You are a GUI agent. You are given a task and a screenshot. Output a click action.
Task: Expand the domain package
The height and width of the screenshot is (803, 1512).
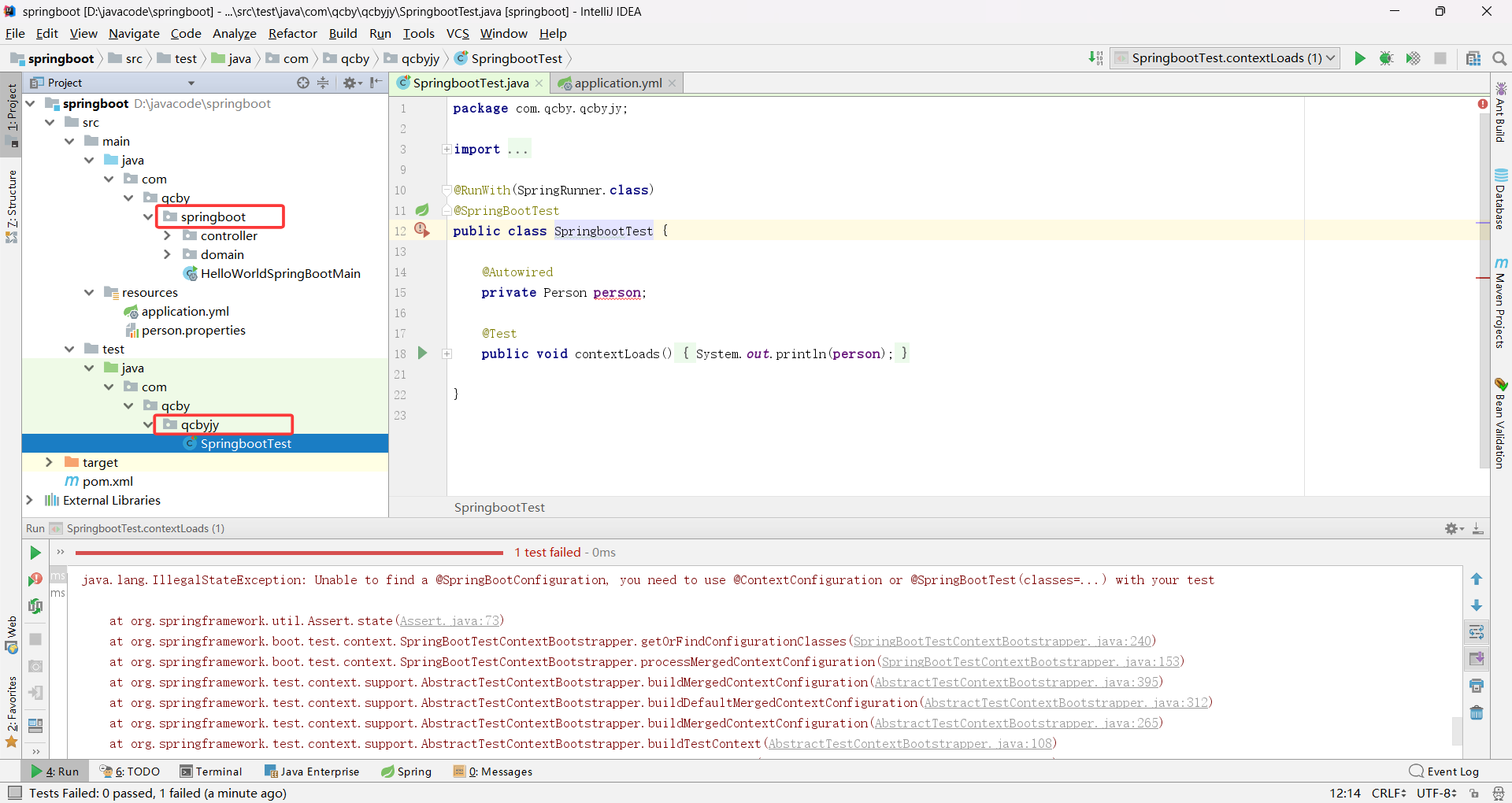[x=167, y=254]
